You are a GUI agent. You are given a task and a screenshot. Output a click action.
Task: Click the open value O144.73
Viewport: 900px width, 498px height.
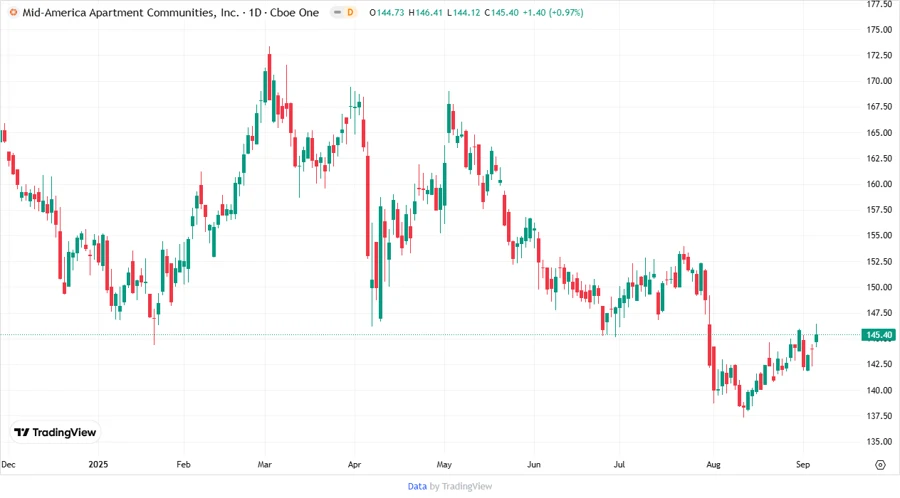click(386, 13)
